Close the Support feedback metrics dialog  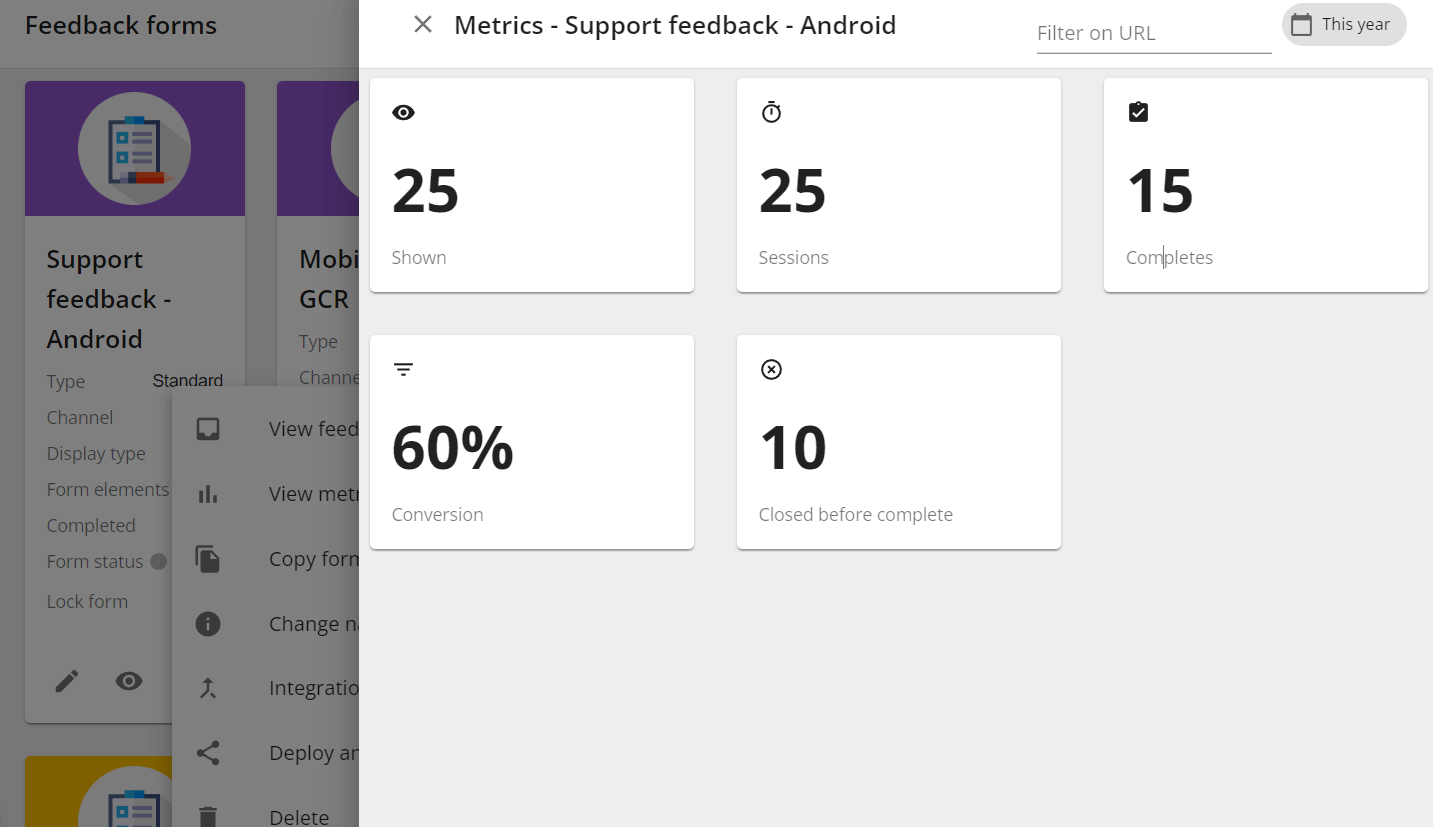(x=422, y=24)
